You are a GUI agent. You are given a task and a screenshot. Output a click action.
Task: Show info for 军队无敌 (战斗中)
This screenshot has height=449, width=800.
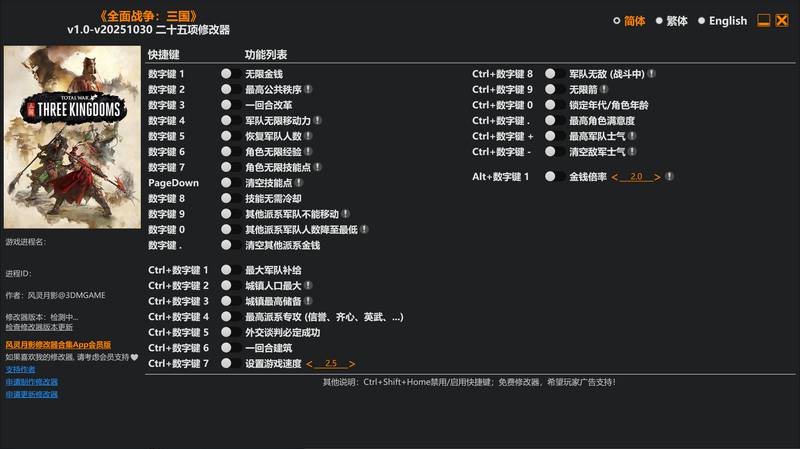(652, 74)
